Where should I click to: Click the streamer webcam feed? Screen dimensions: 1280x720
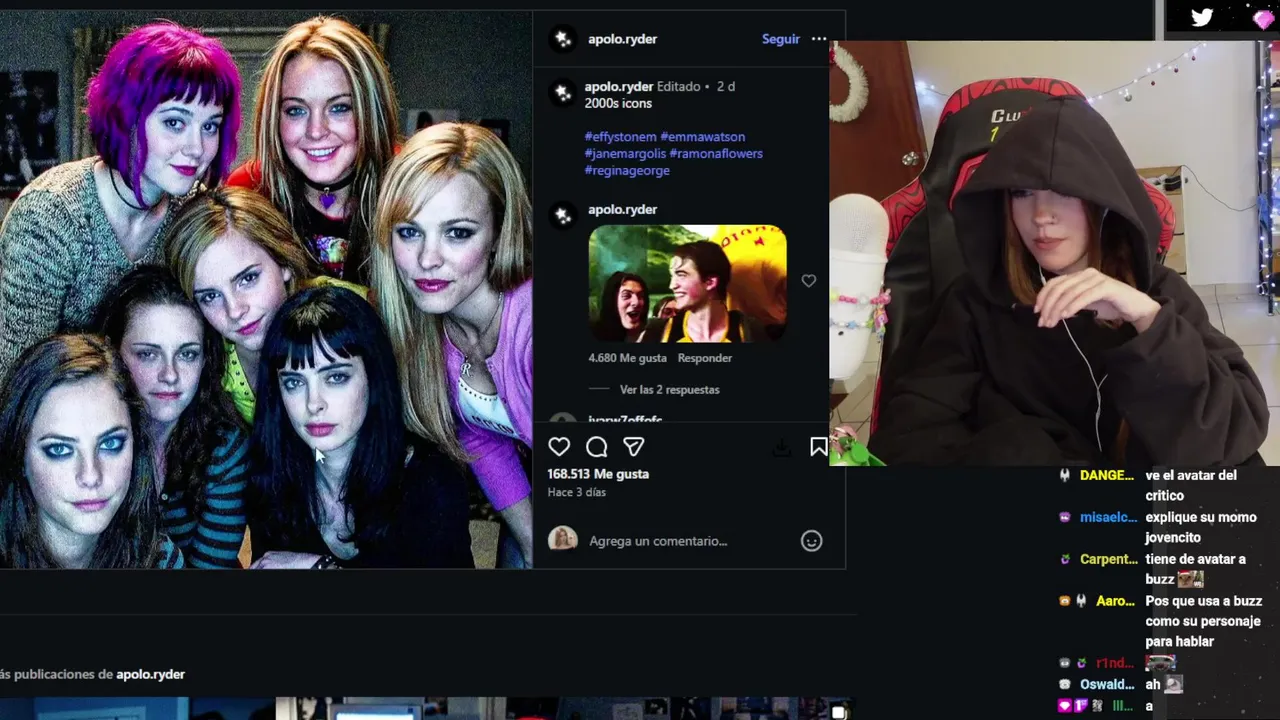[1054, 253]
